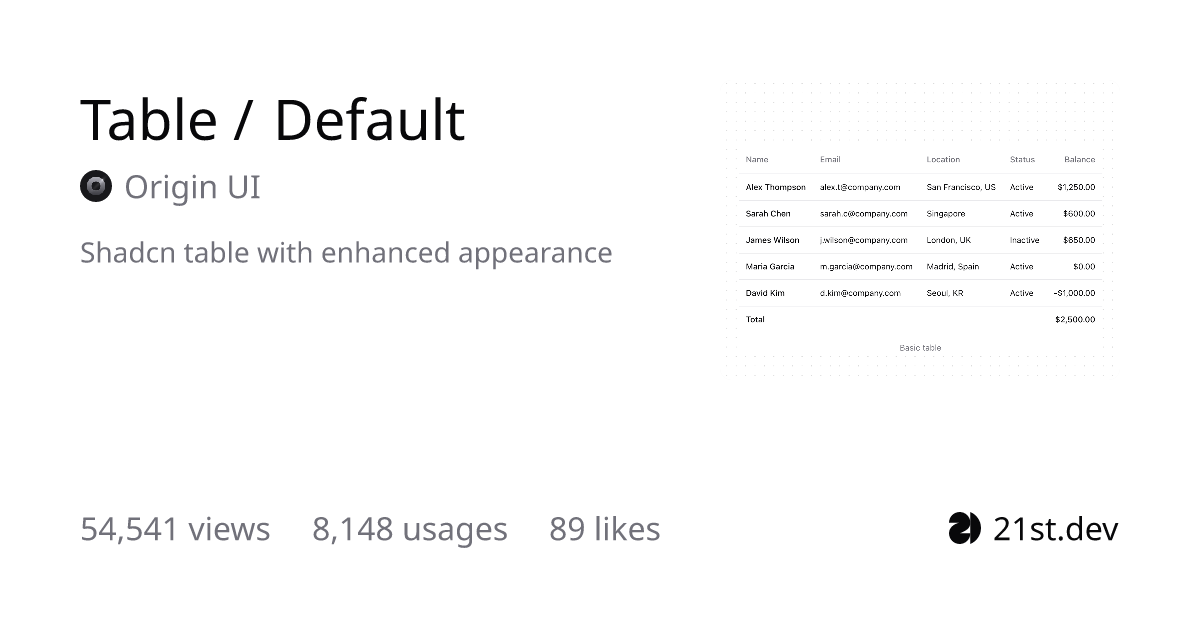Open the table preview thumbnail
Viewport: 1200px width, 630px height.
click(920, 229)
